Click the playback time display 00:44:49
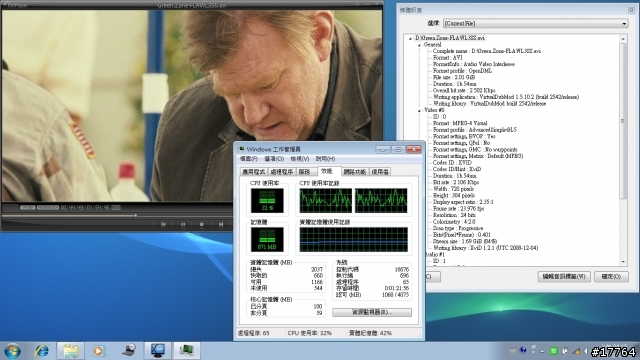The image size is (640, 360). [x=72, y=208]
